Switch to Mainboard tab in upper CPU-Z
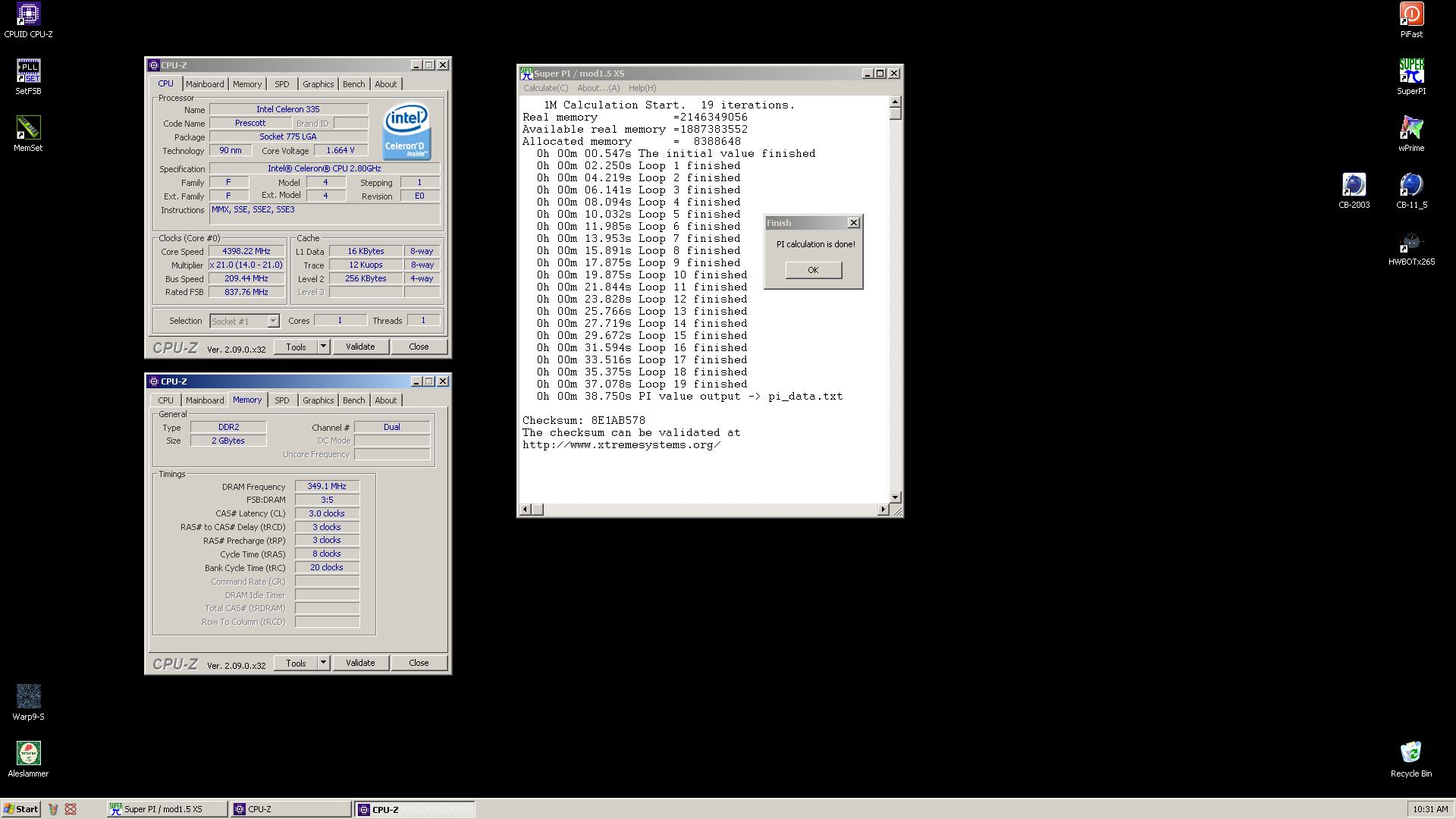Image resolution: width=1456 pixels, height=819 pixels. 205,84
